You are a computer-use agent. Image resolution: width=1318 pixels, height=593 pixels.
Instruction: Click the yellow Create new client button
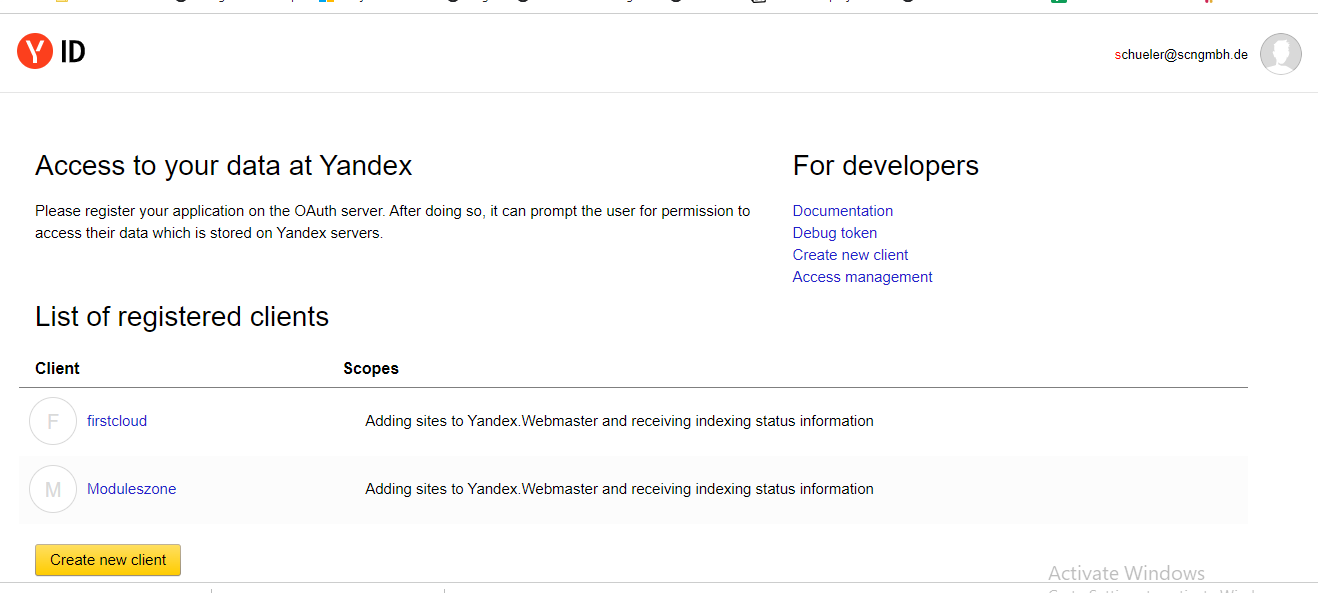point(108,560)
